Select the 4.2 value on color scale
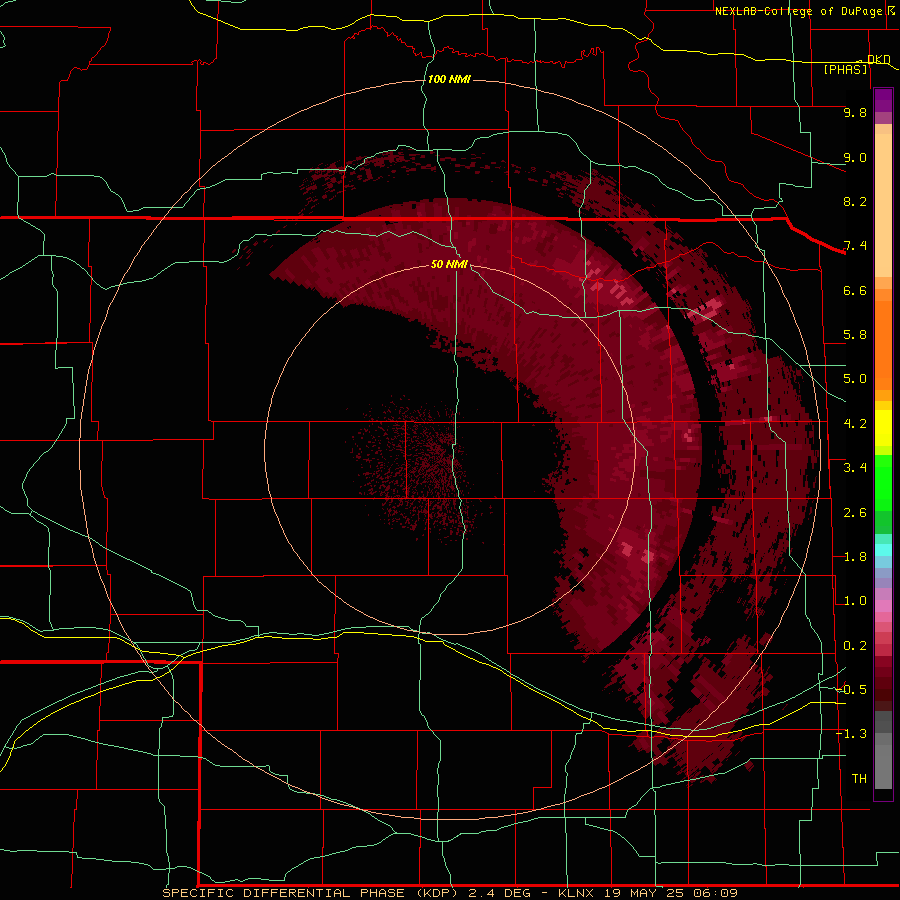This screenshot has height=900, width=900. point(855,424)
